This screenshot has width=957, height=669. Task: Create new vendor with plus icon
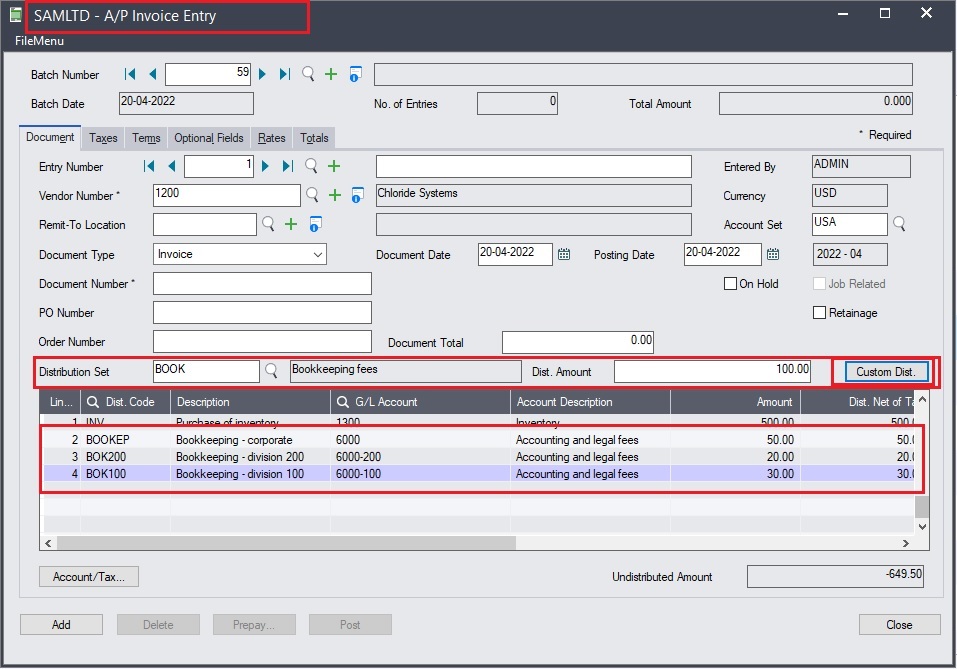point(335,195)
